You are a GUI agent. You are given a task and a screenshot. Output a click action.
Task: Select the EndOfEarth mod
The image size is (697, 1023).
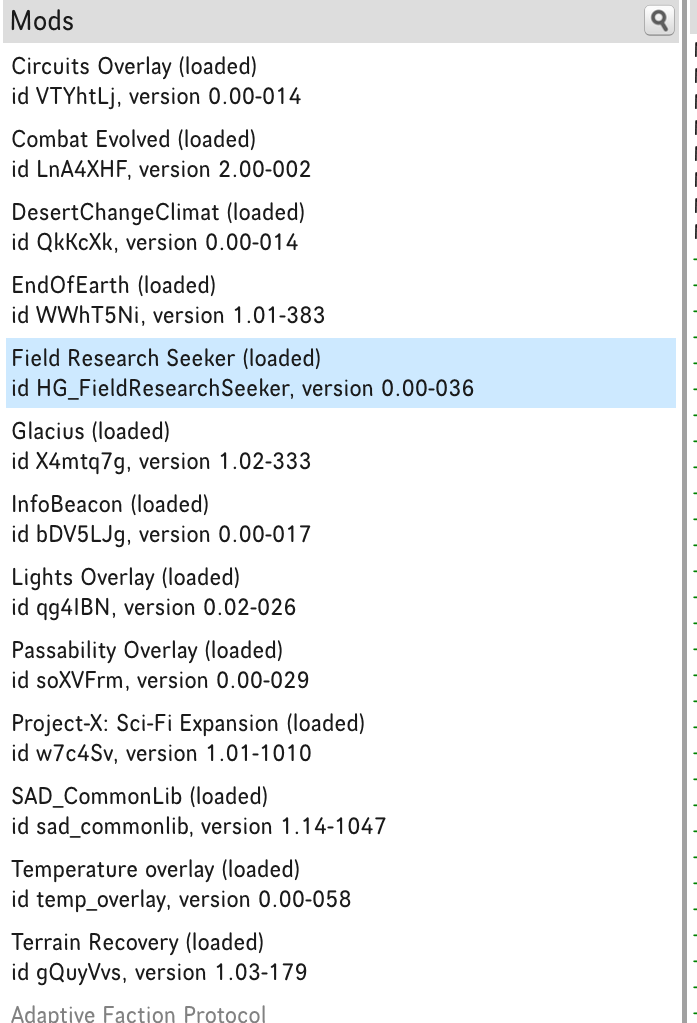[113, 285]
